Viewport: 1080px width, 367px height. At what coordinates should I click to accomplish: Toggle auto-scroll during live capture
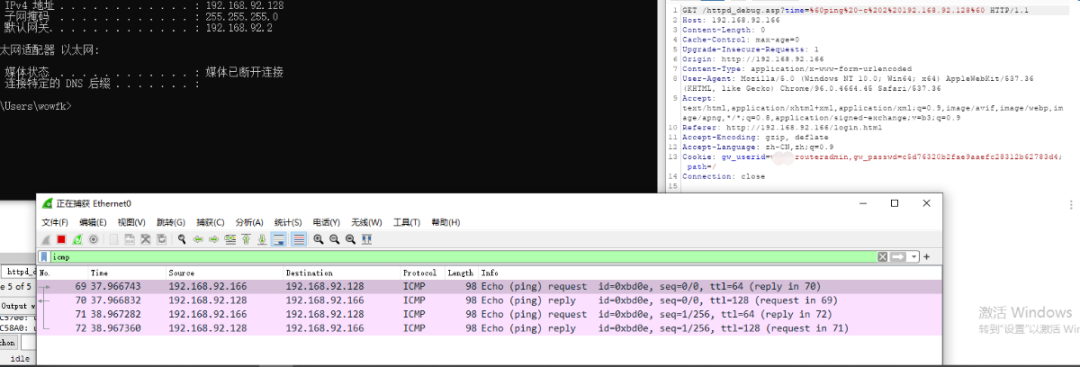[x=279, y=240]
